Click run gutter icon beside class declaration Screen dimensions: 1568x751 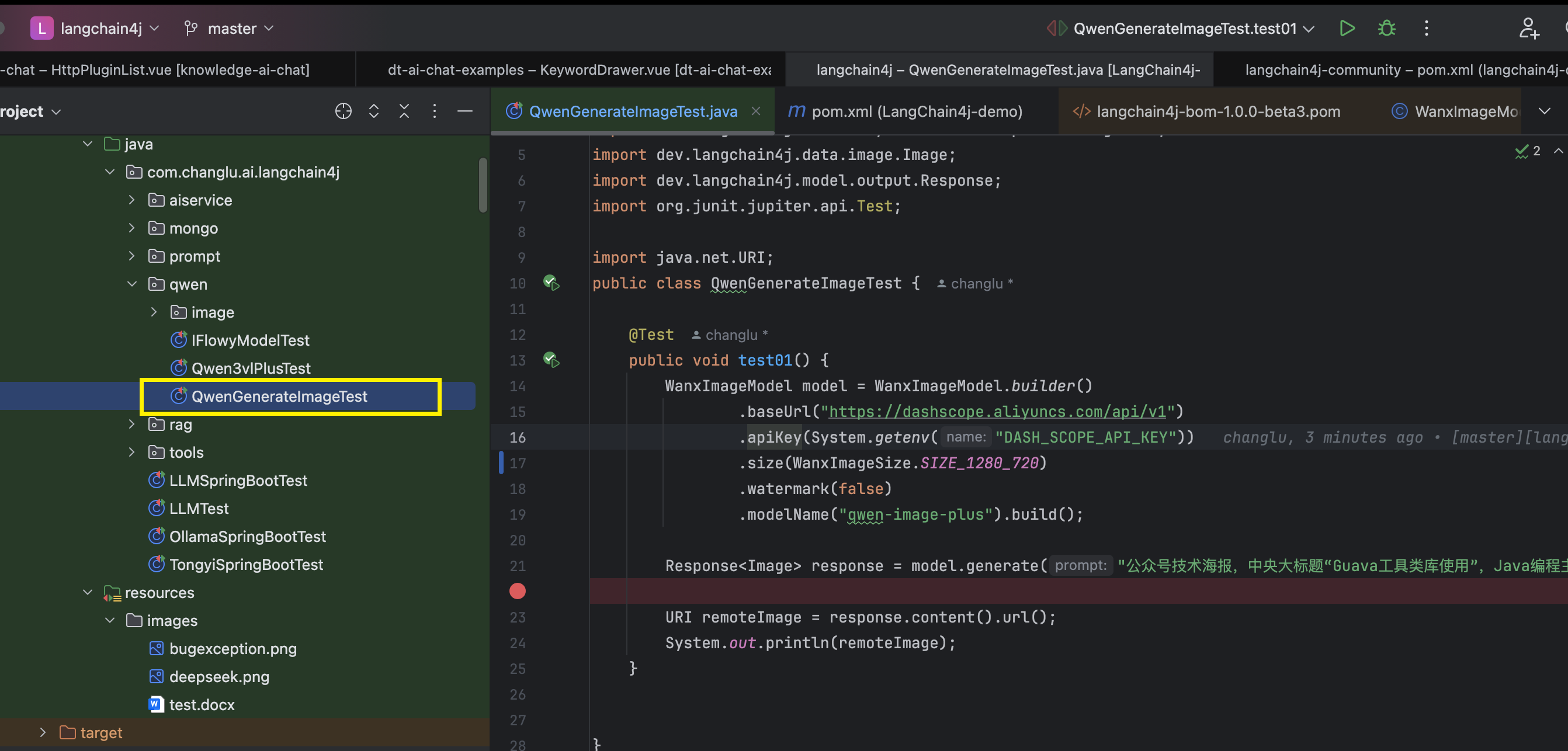pyautogui.click(x=551, y=283)
